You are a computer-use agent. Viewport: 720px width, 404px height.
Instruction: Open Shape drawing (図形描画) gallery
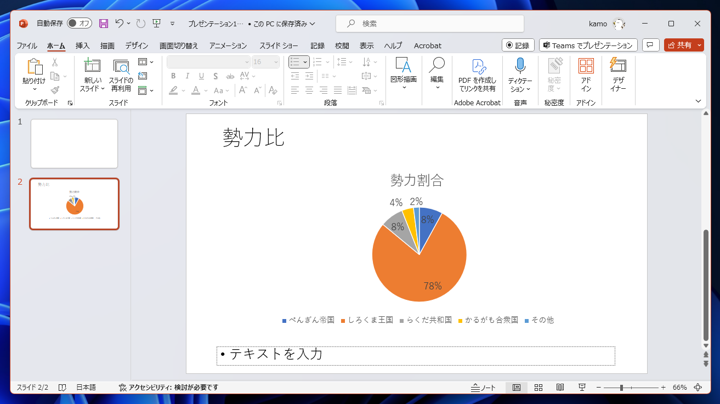tap(403, 73)
